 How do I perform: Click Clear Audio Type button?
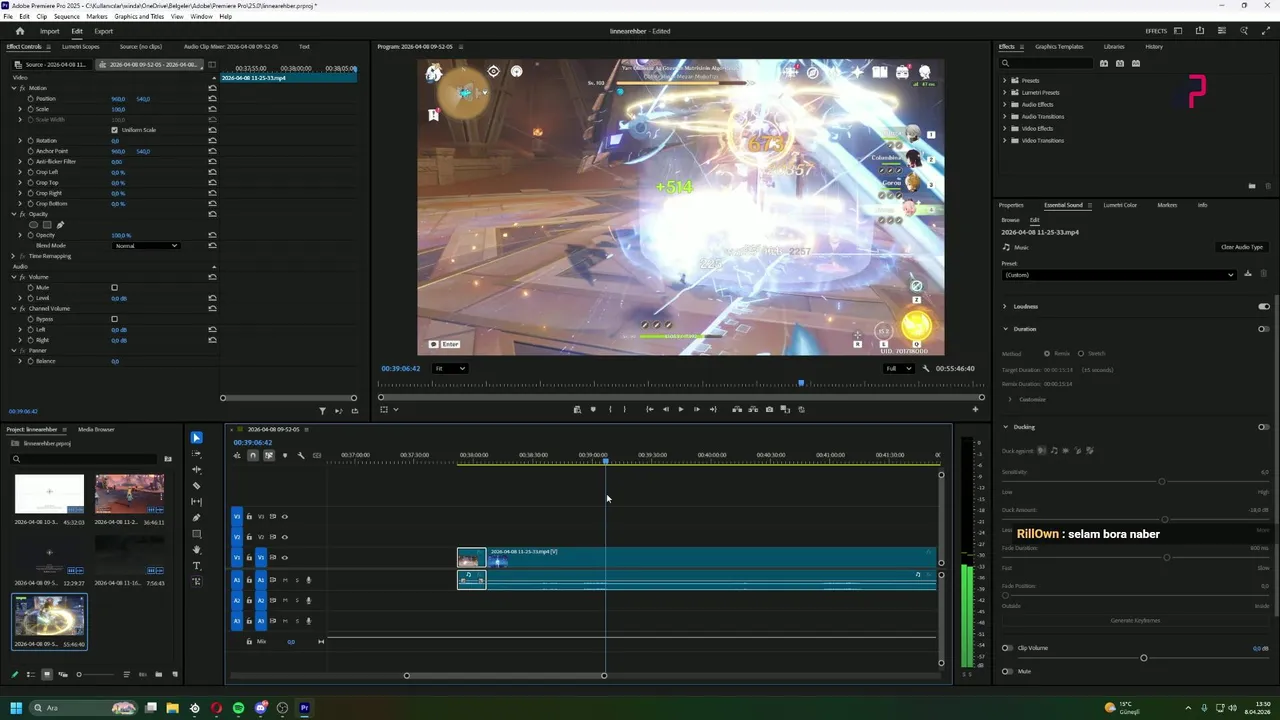pos(1242,247)
